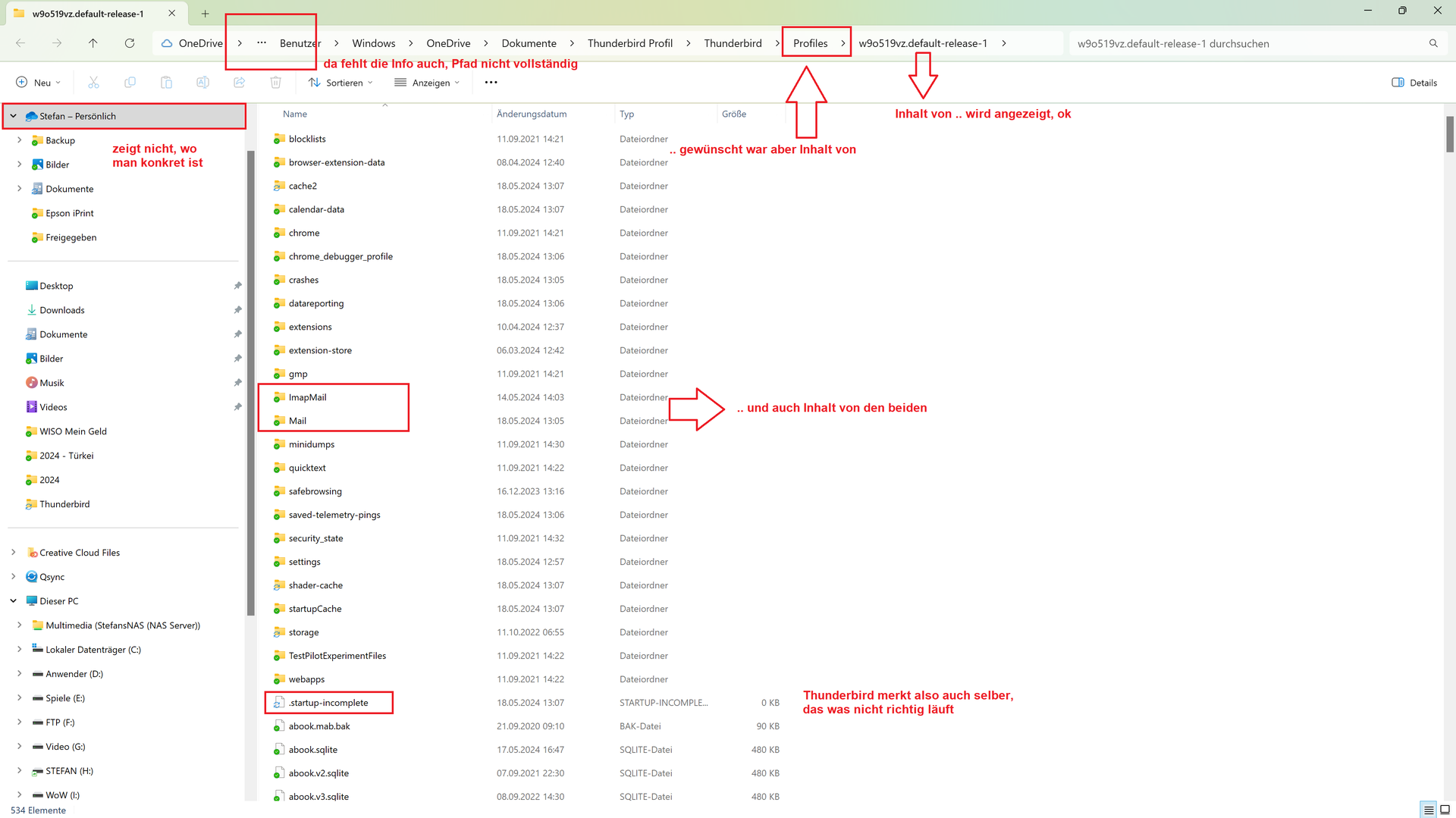
Task: Go back to the previous folder
Action: click(20, 43)
